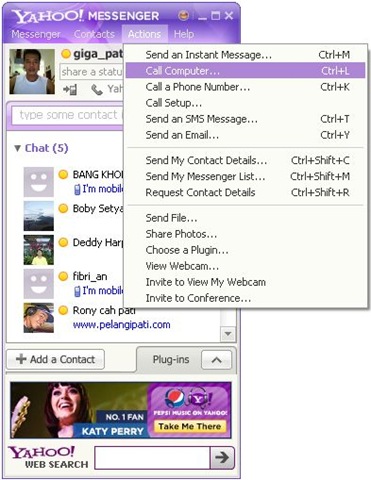Select contact Rony cah pati
371x480 pixels.
(104, 310)
